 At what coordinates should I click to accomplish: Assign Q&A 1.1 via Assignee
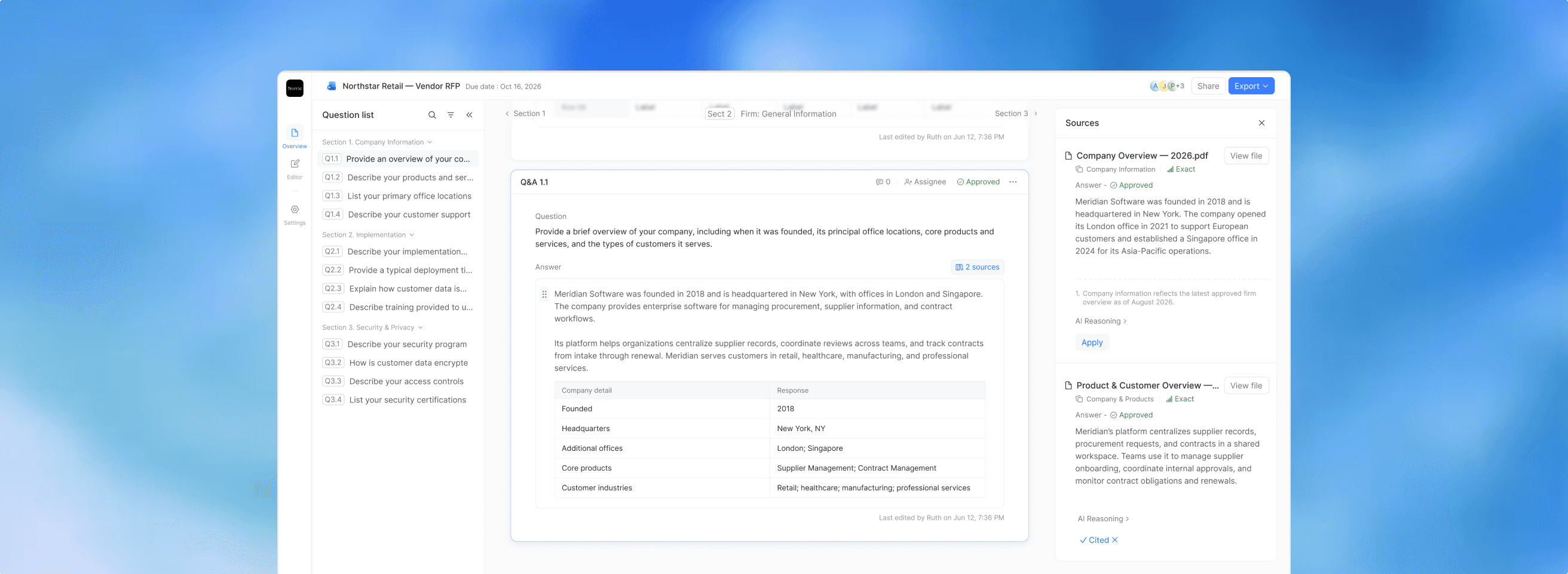(924, 182)
